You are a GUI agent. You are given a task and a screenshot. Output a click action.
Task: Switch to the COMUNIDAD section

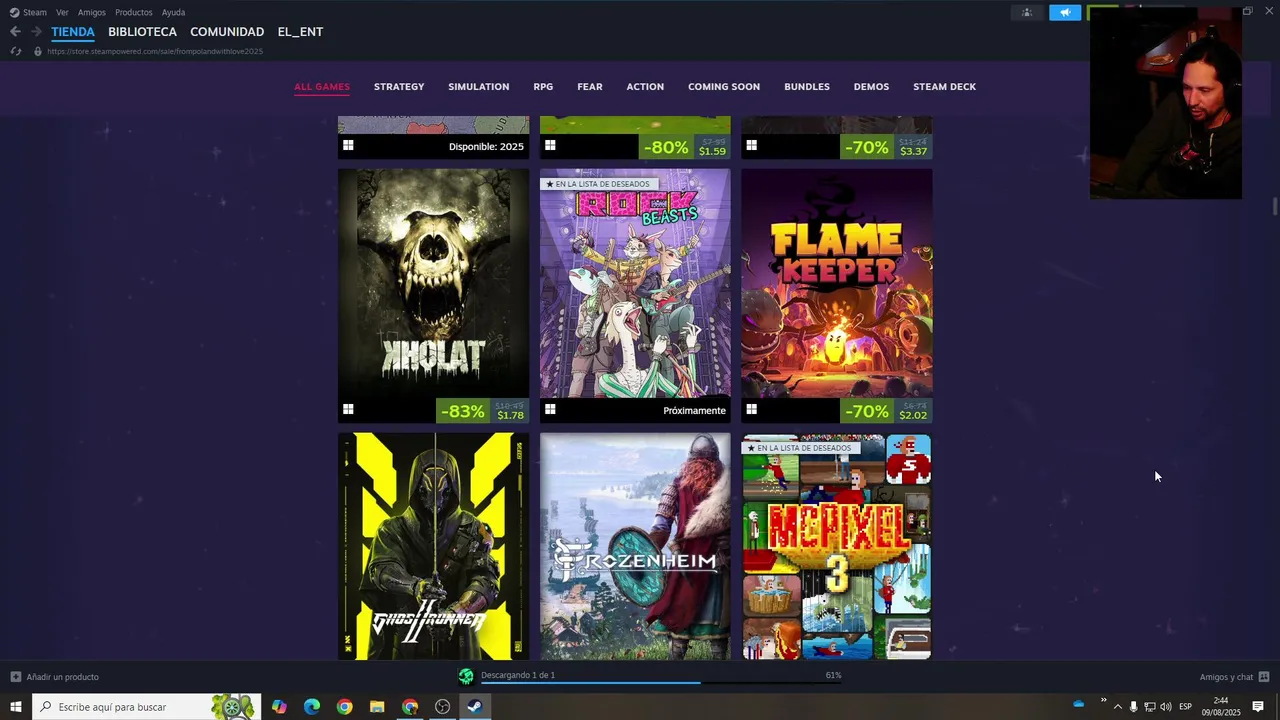pyautogui.click(x=227, y=32)
